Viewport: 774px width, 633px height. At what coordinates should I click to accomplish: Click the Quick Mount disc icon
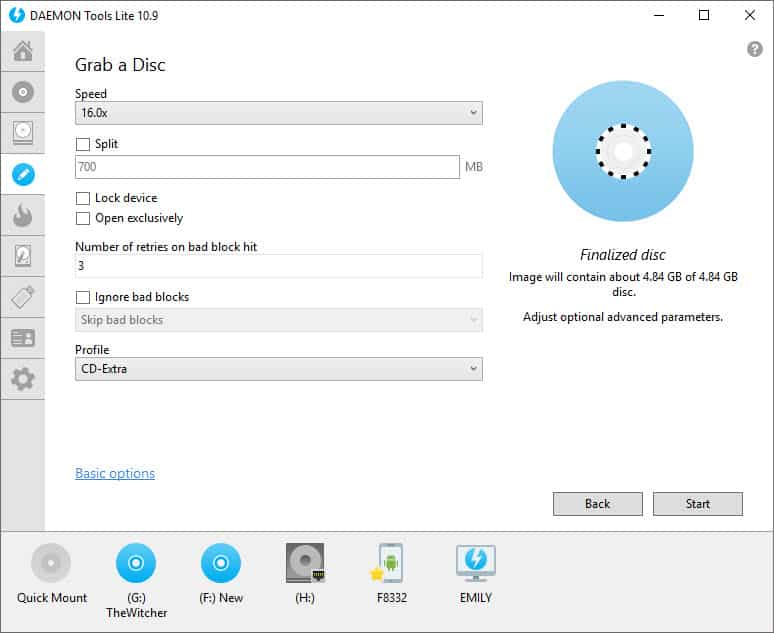(x=51, y=563)
